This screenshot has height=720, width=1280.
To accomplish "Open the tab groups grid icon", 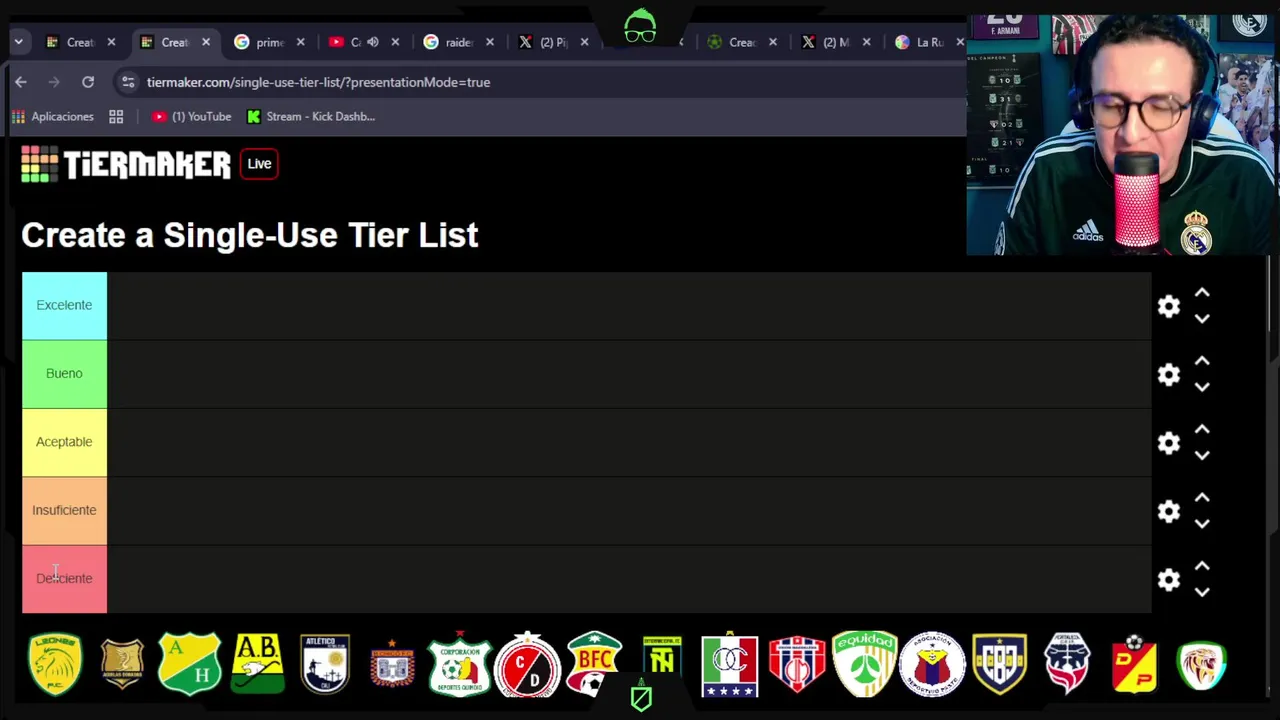I will click(x=116, y=117).
